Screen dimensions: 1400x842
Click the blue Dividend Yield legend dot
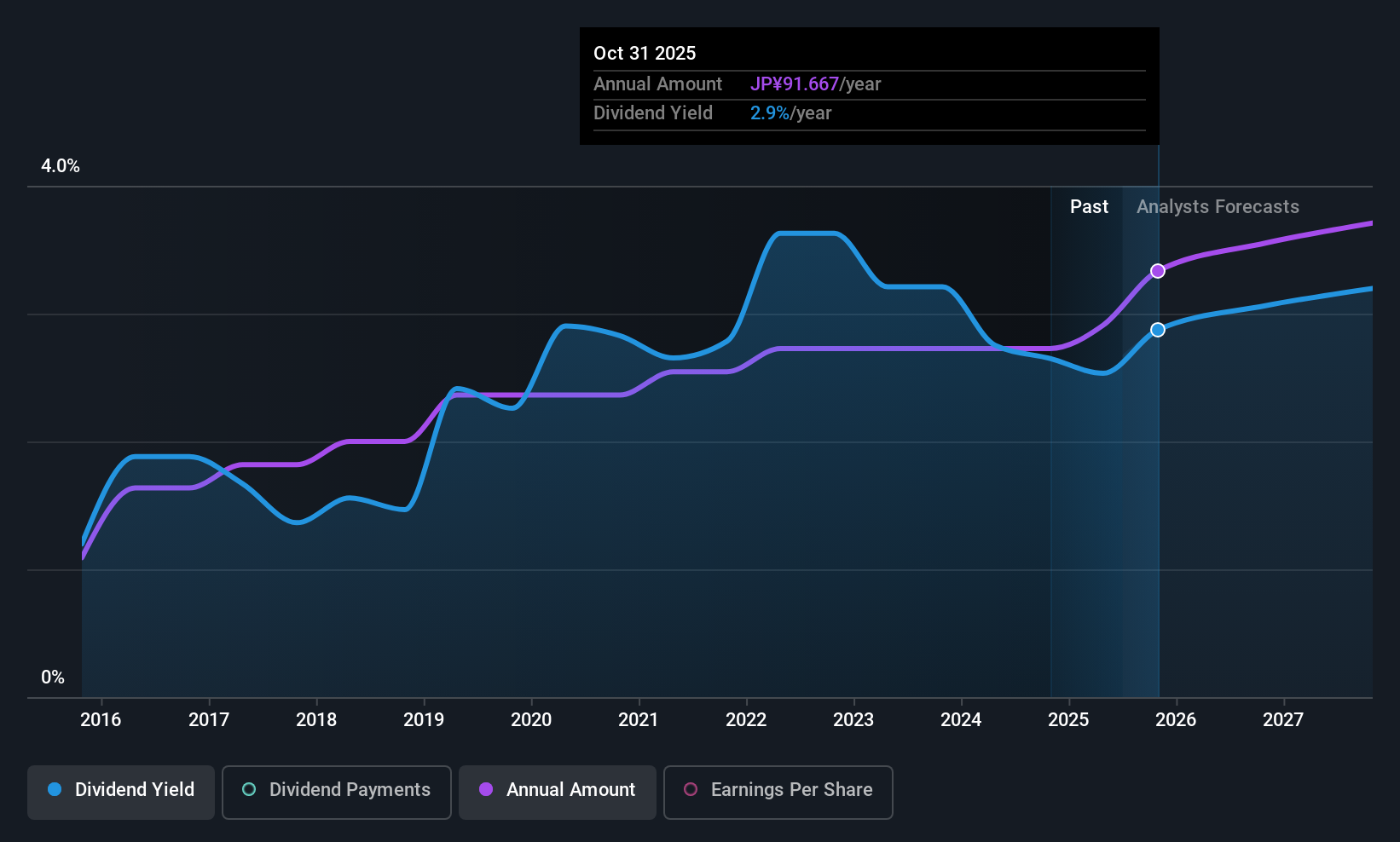(x=55, y=789)
